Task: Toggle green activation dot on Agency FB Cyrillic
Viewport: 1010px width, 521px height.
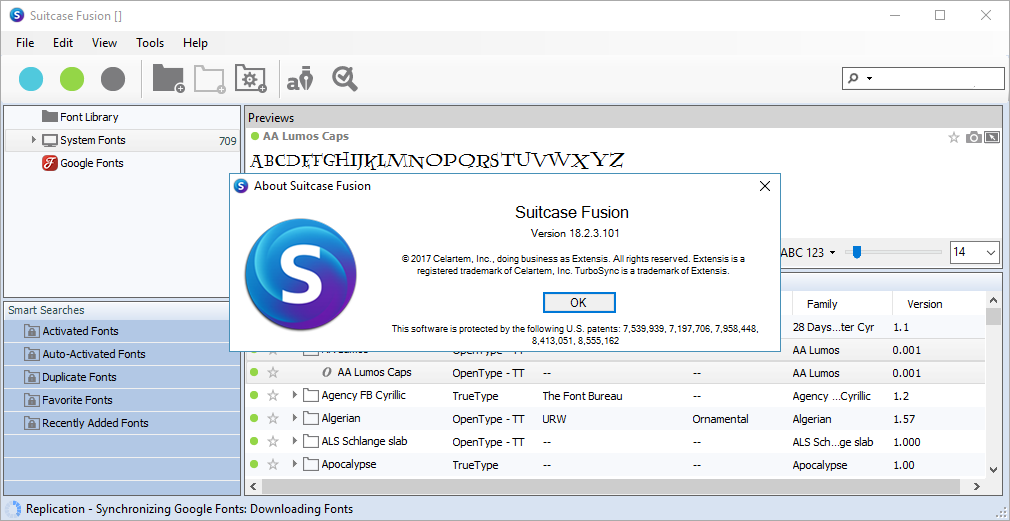Action: [254, 395]
